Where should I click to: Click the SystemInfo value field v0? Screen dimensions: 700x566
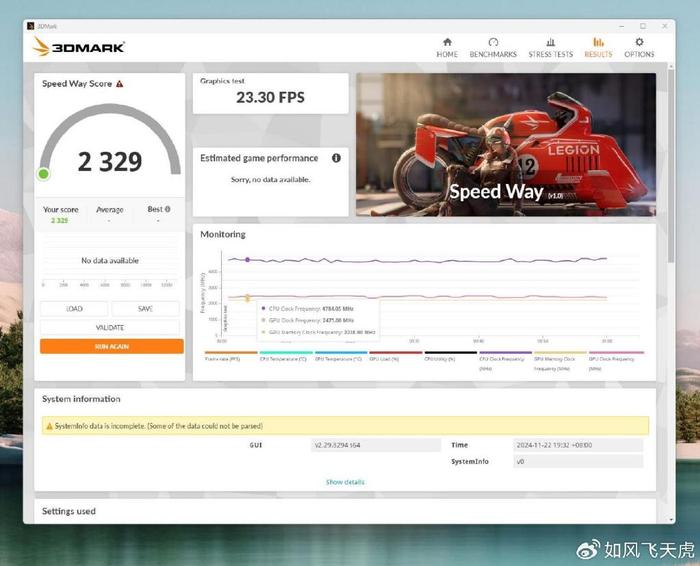click(578, 462)
